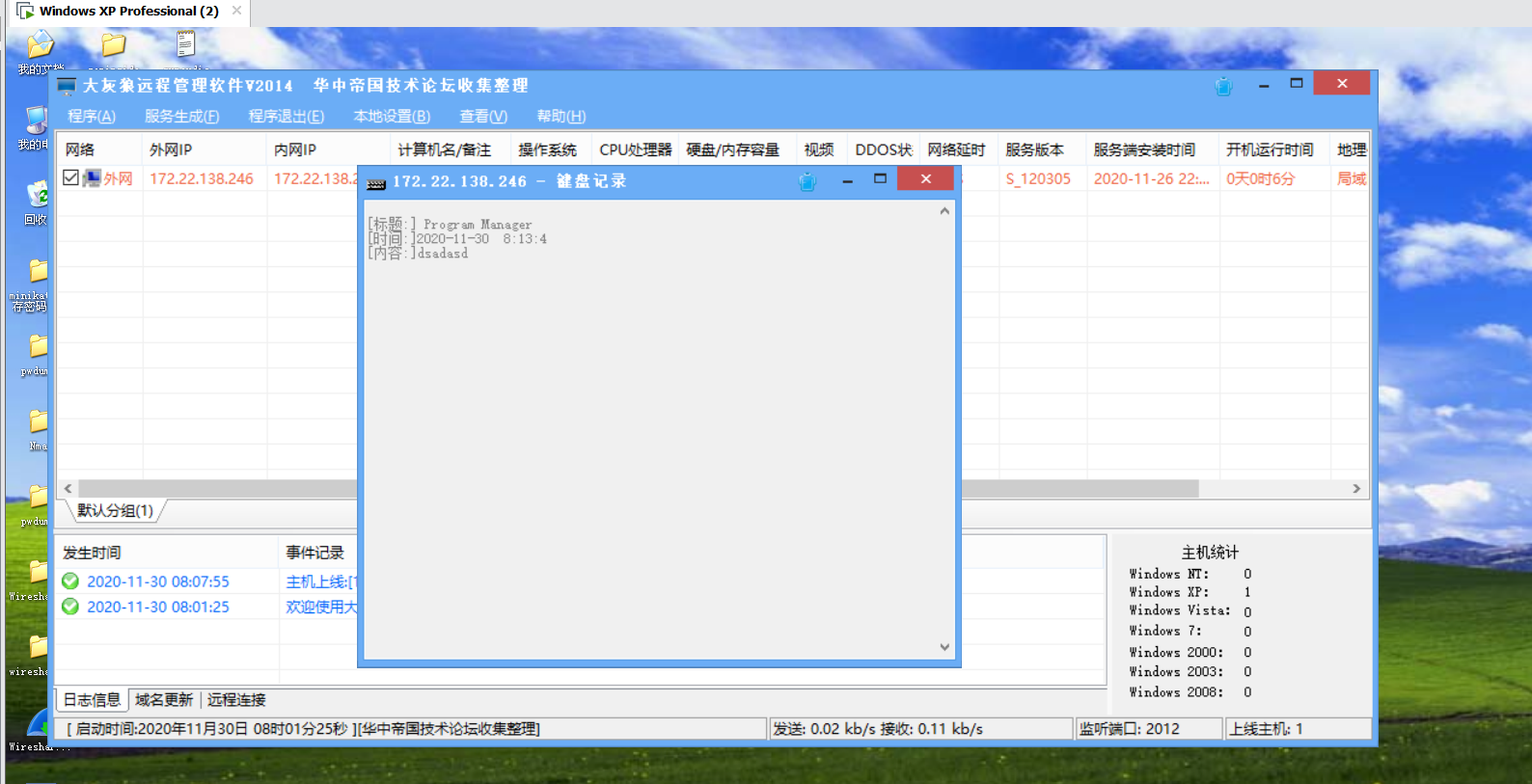Open the Recycle Bin desktop icon
The height and width of the screenshot is (784, 1532).
[37, 203]
